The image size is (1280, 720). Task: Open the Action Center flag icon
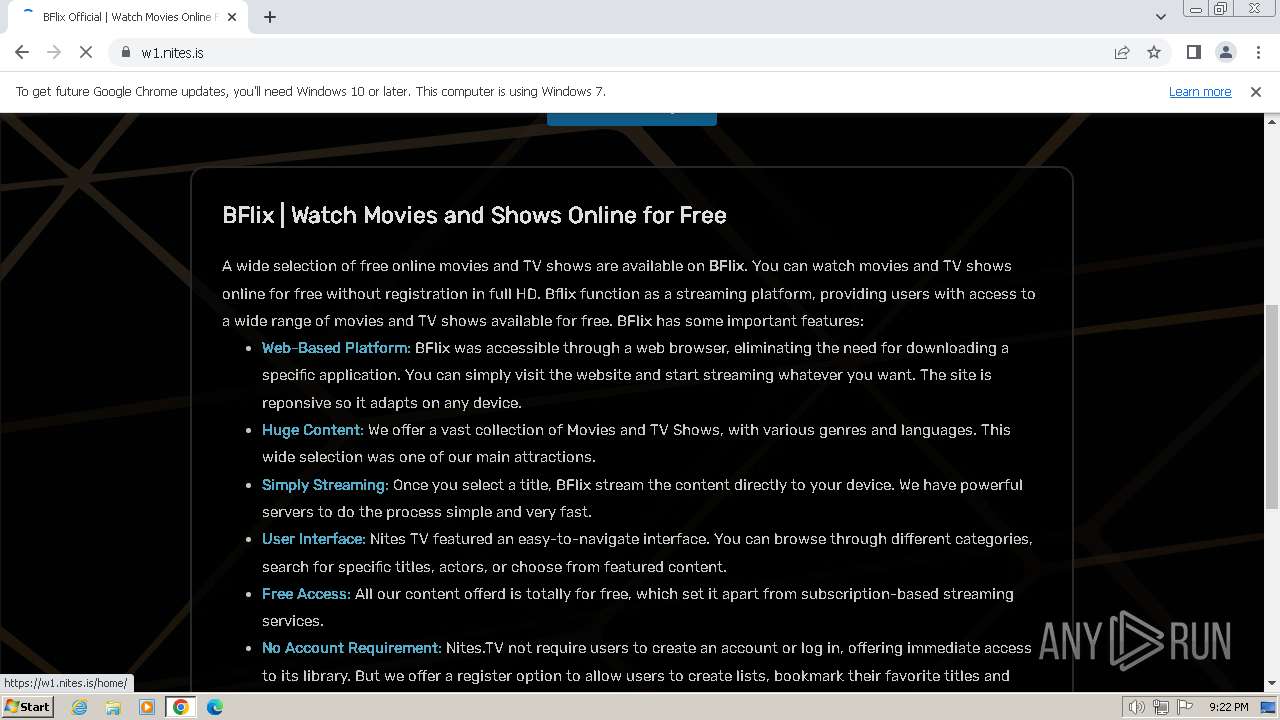pyautogui.click(x=1185, y=707)
